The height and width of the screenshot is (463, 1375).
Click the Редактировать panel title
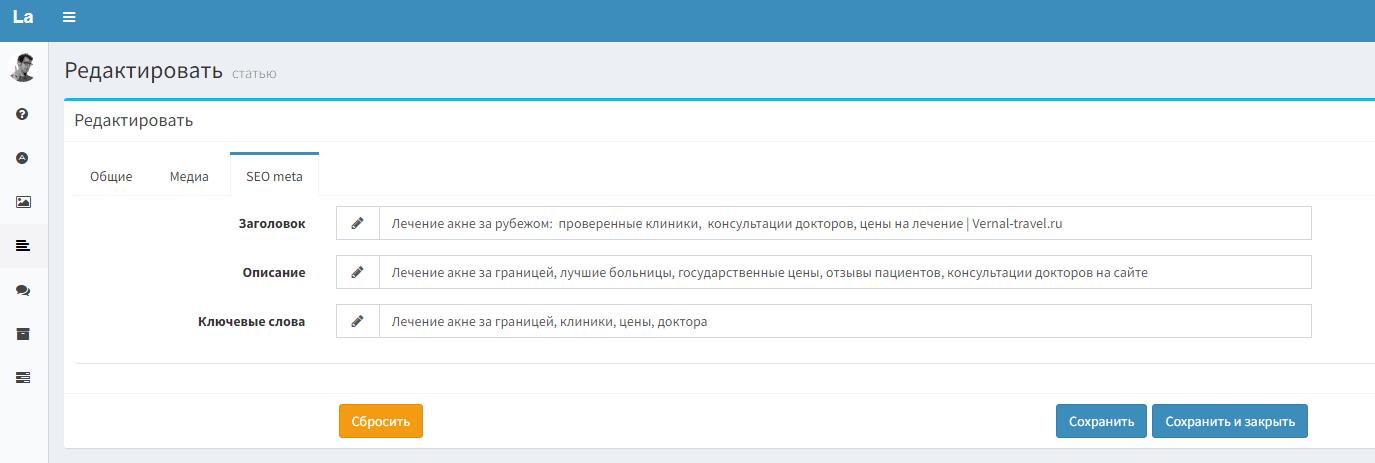coord(134,120)
